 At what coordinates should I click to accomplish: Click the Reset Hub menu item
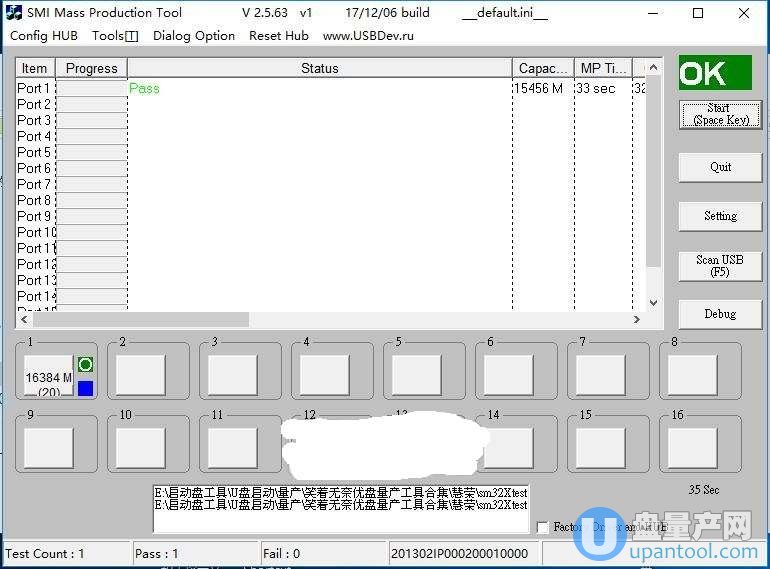click(x=278, y=35)
